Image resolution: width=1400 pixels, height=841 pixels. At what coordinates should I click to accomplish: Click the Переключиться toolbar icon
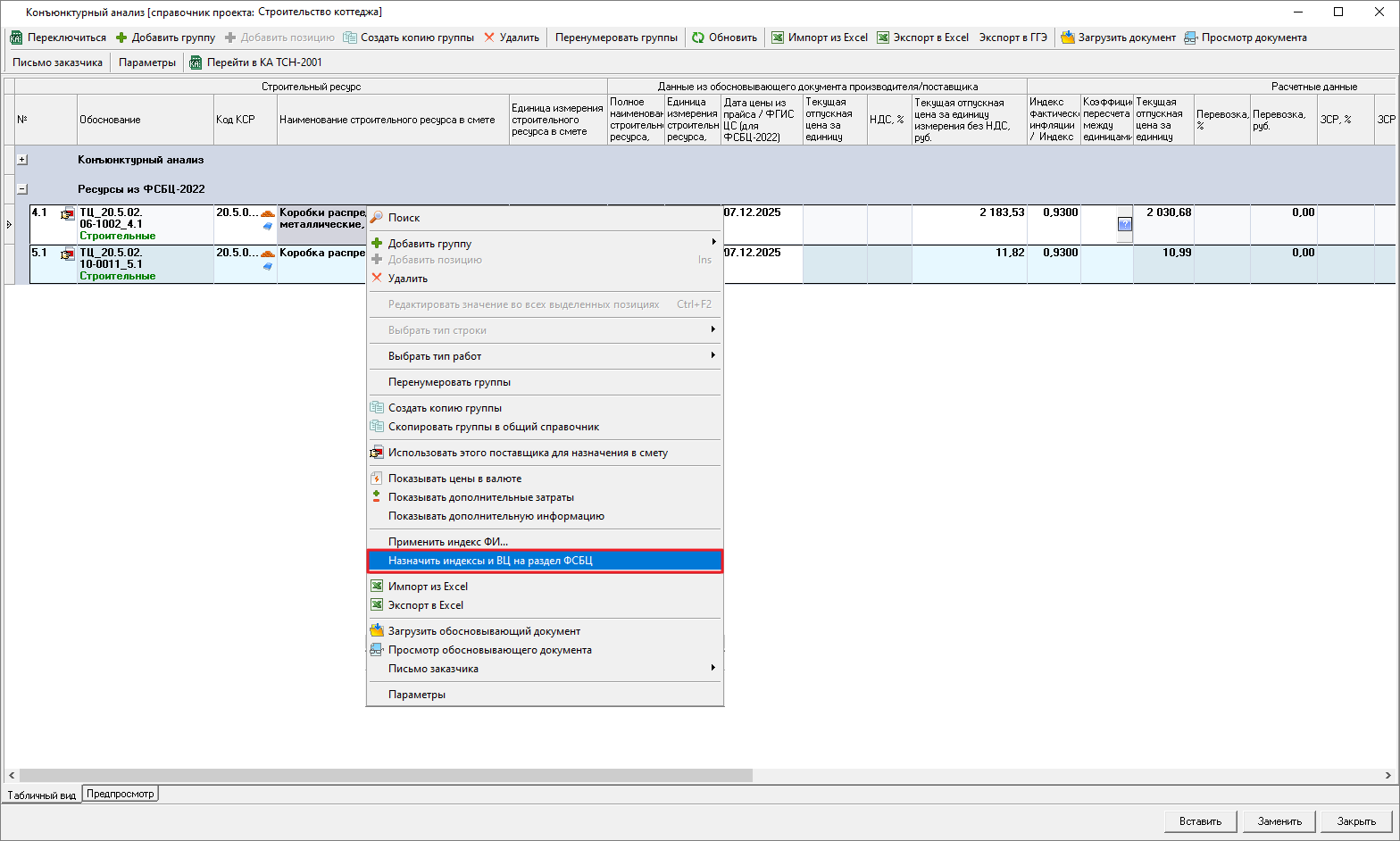tap(16, 37)
